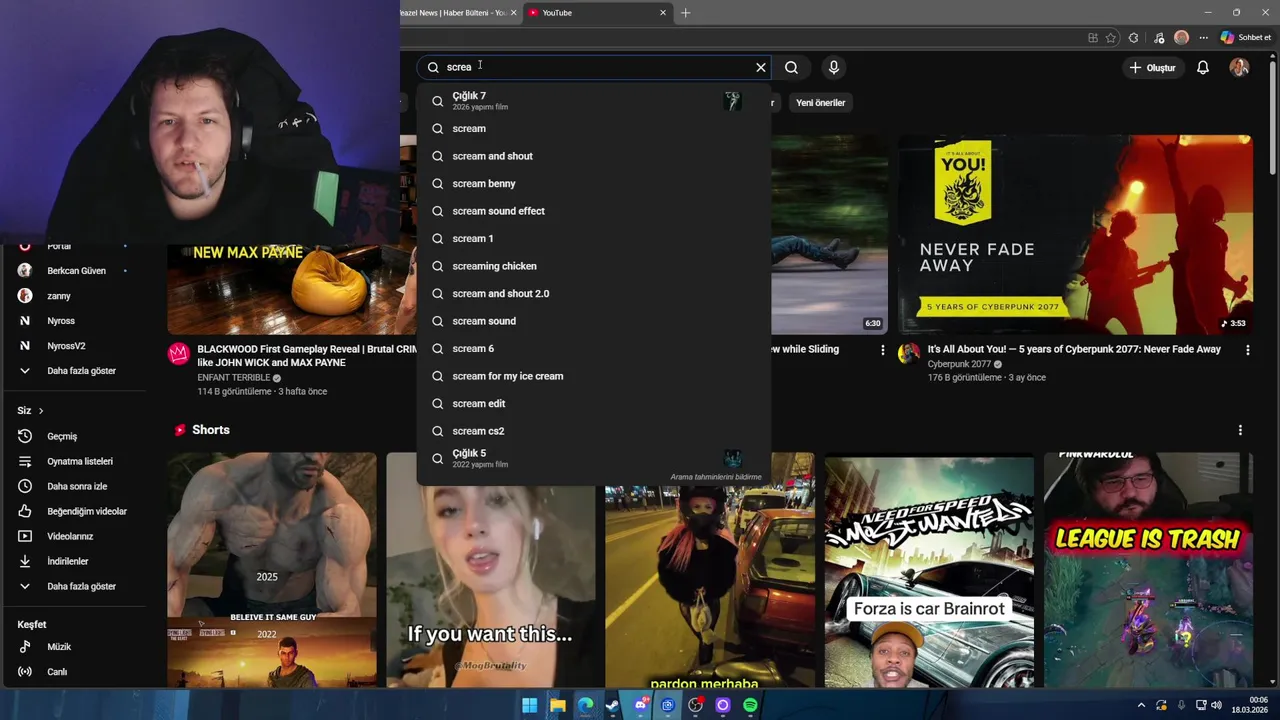Screen dimensions: 1280x720
Task: Open the Copilot "Sohbet et" button
Action: click(x=1246, y=37)
